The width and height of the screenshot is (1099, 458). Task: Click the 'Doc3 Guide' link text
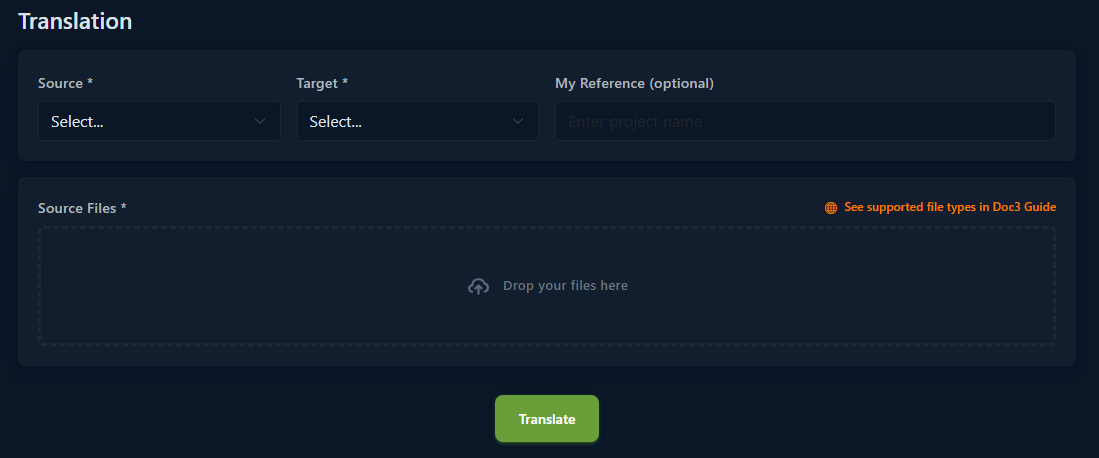pyautogui.click(x=1024, y=207)
